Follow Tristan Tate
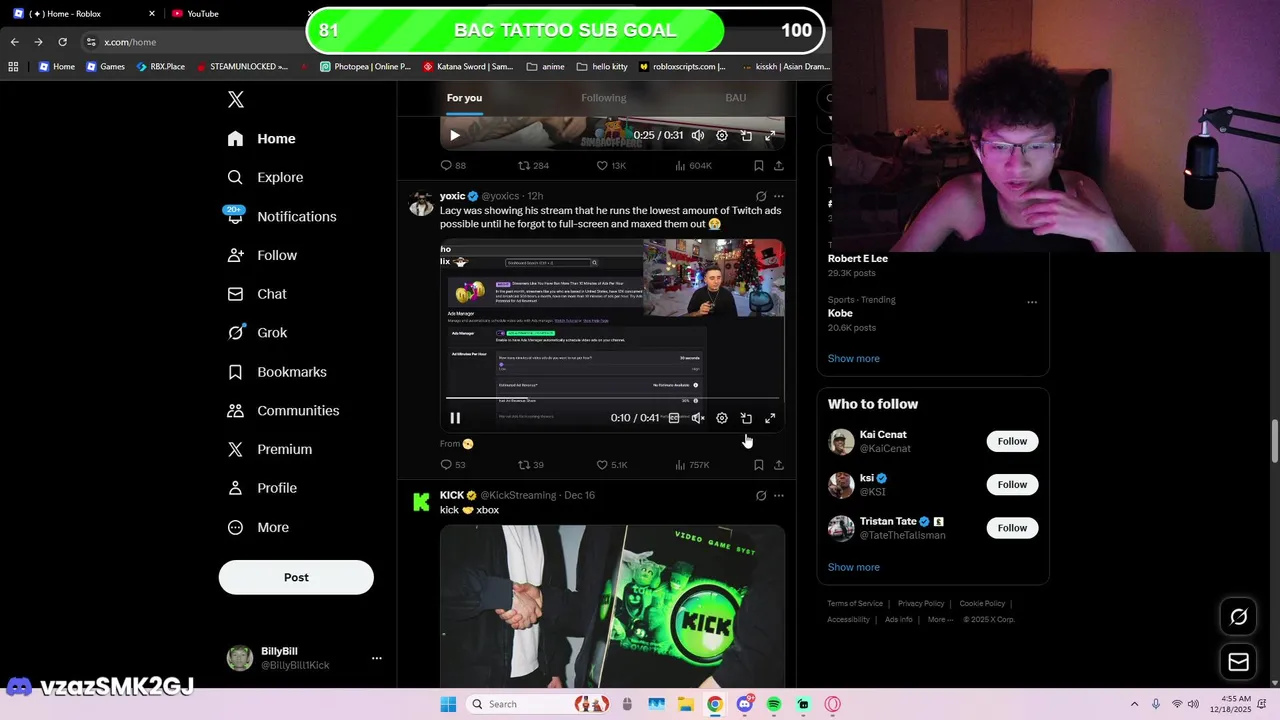The height and width of the screenshot is (720, 1280). pyautogui.click(x=1012, y=528)
